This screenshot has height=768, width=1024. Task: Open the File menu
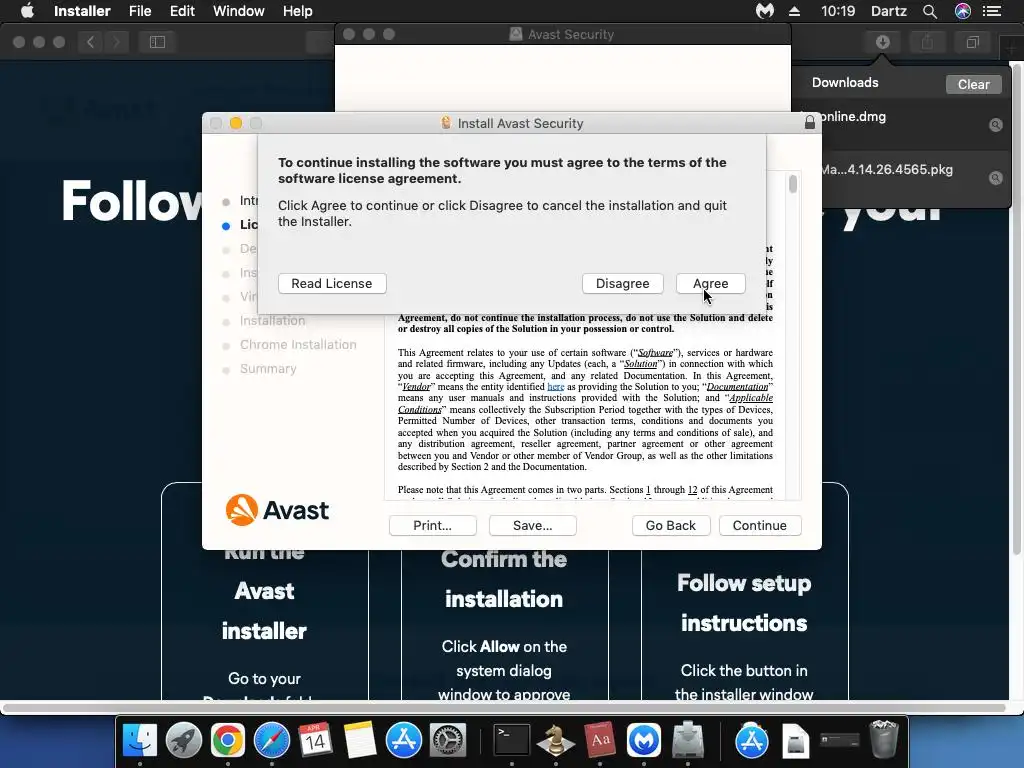140,11
